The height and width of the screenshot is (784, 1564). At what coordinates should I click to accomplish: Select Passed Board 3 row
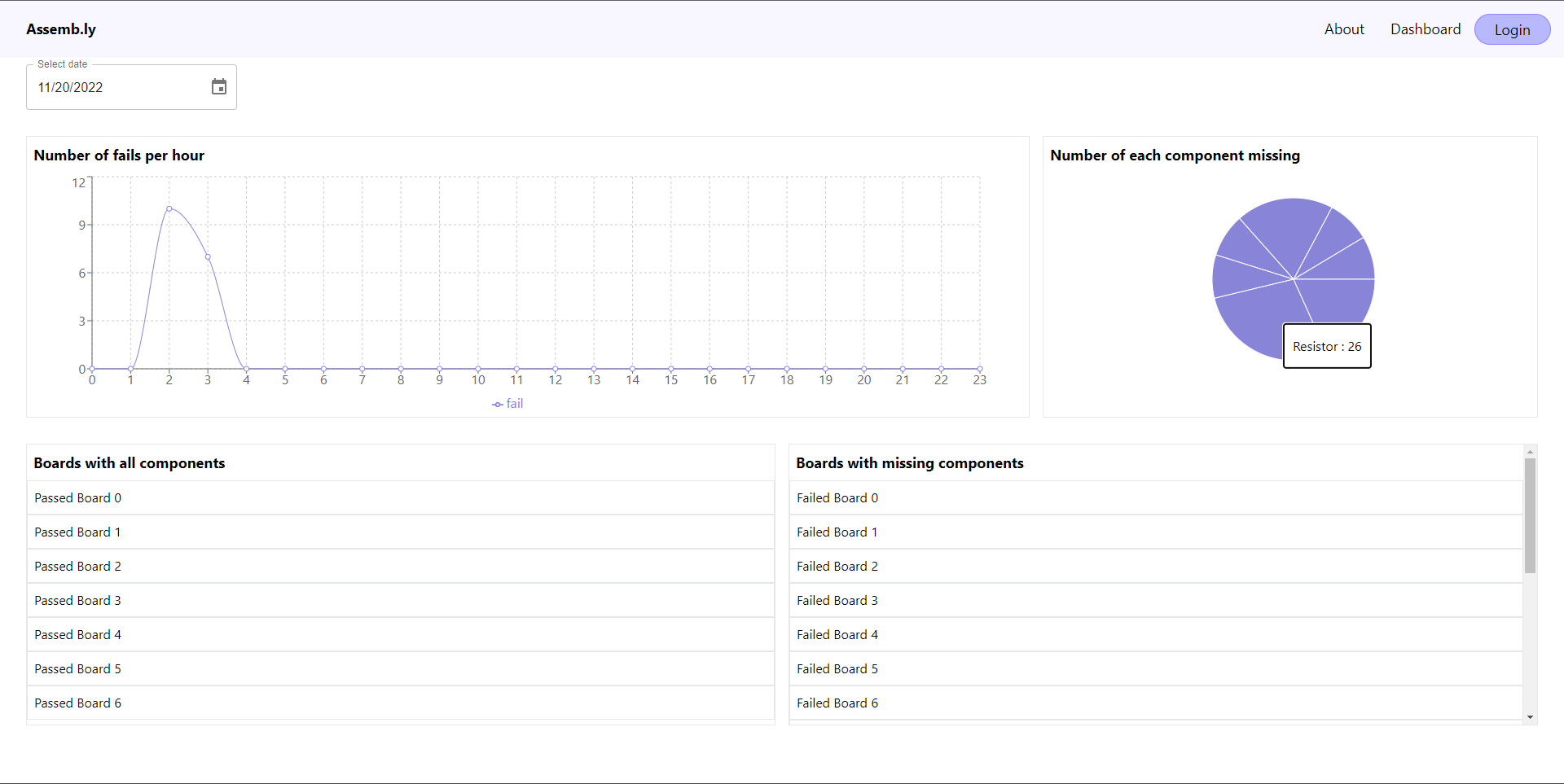click(x=401, y=600)
